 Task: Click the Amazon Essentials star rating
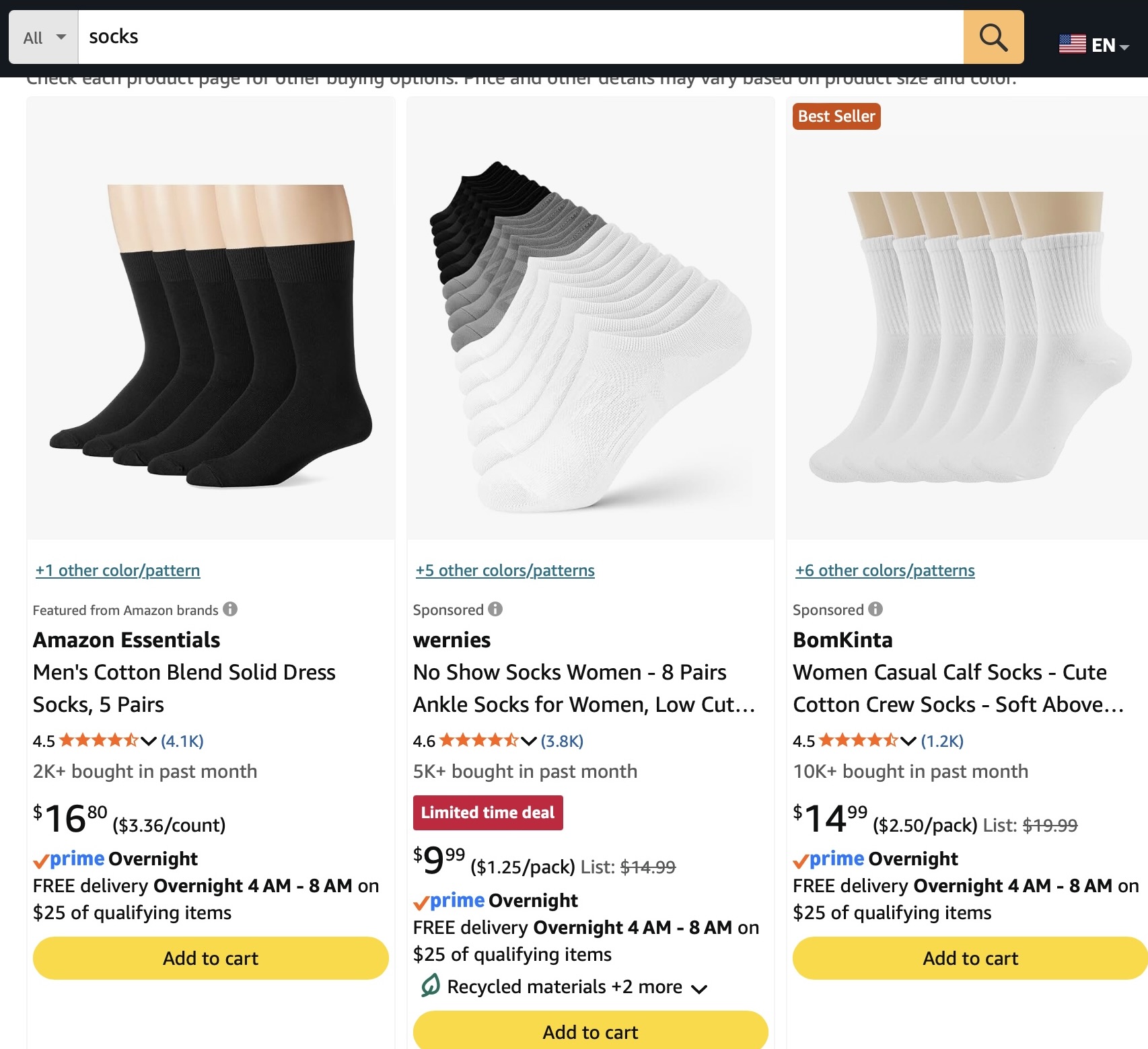99,741
